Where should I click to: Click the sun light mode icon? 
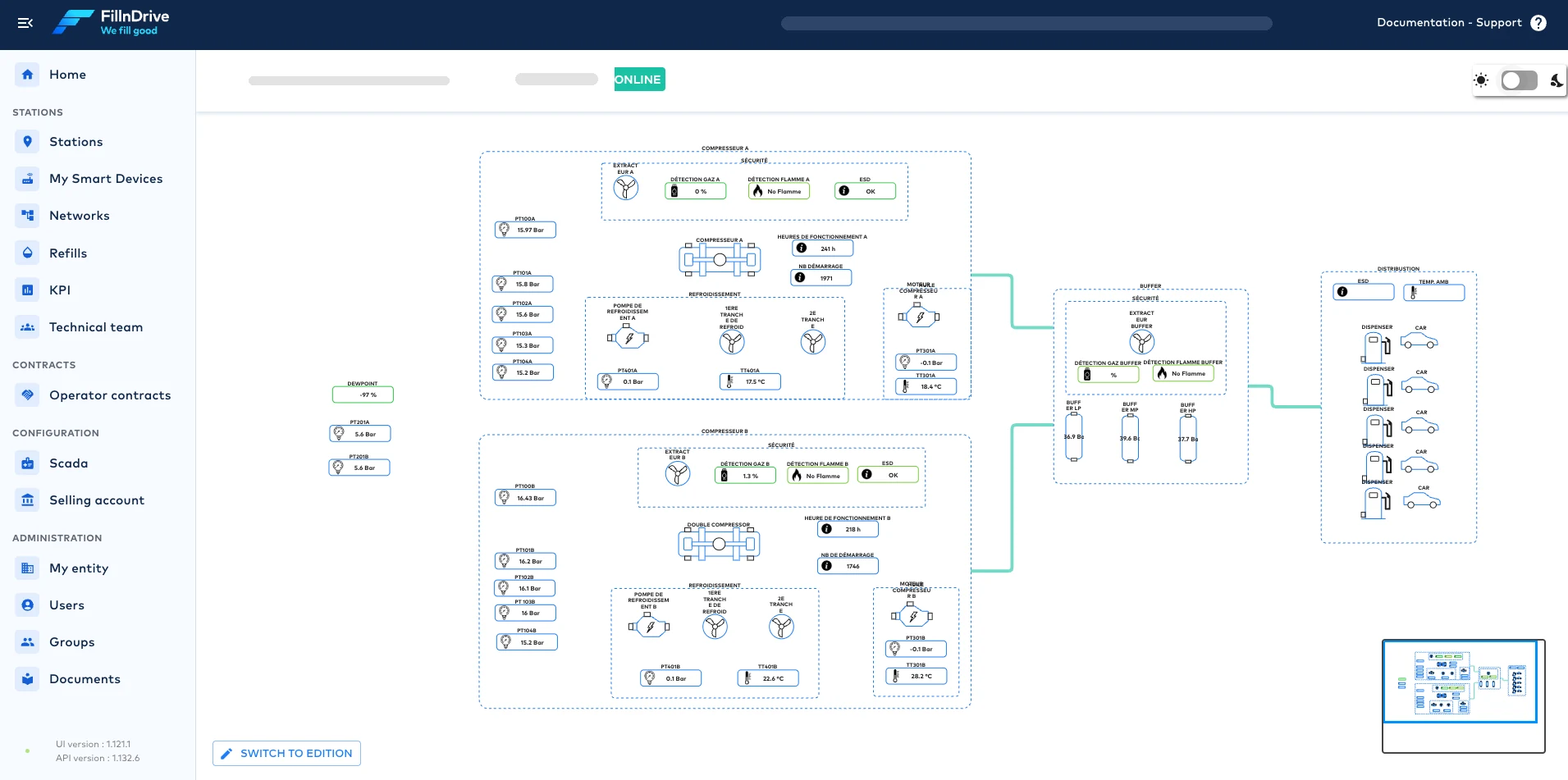1481,80
